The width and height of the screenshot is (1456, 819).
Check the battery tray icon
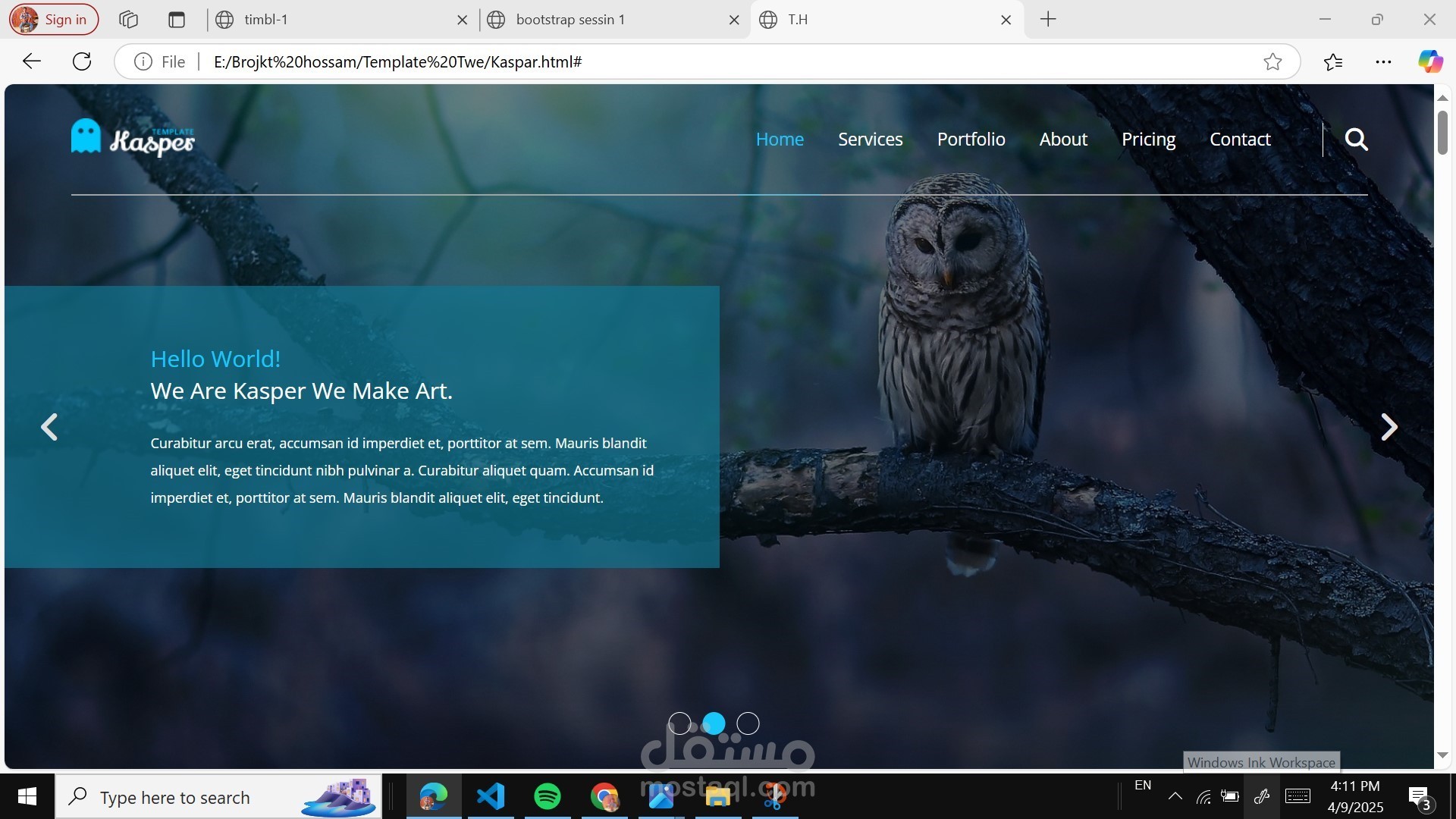point(1230,796)
